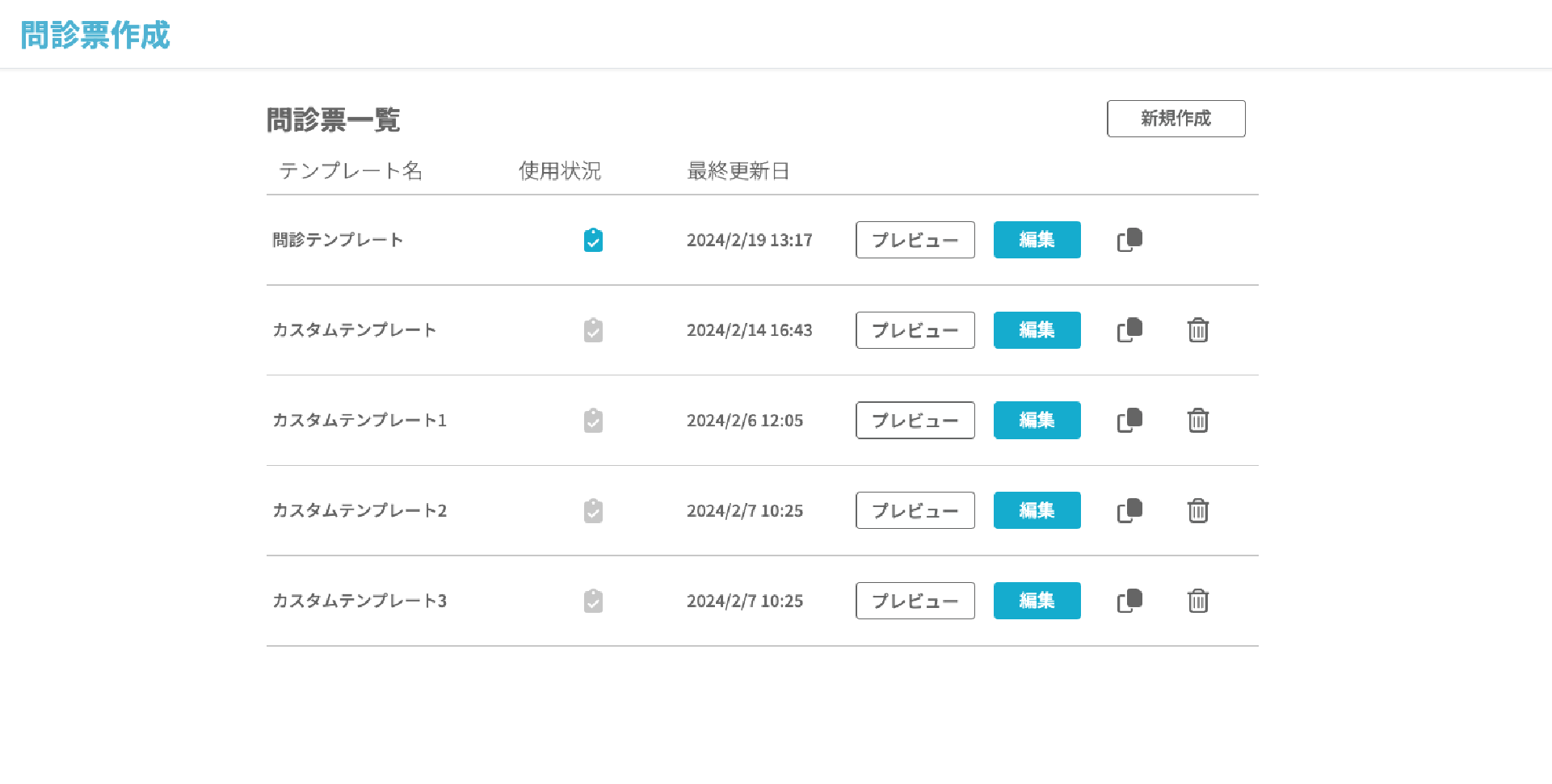Click the 新規作成 button
The height and width of the screenshot is (784, 1552).
click(x=1176, y=119)
